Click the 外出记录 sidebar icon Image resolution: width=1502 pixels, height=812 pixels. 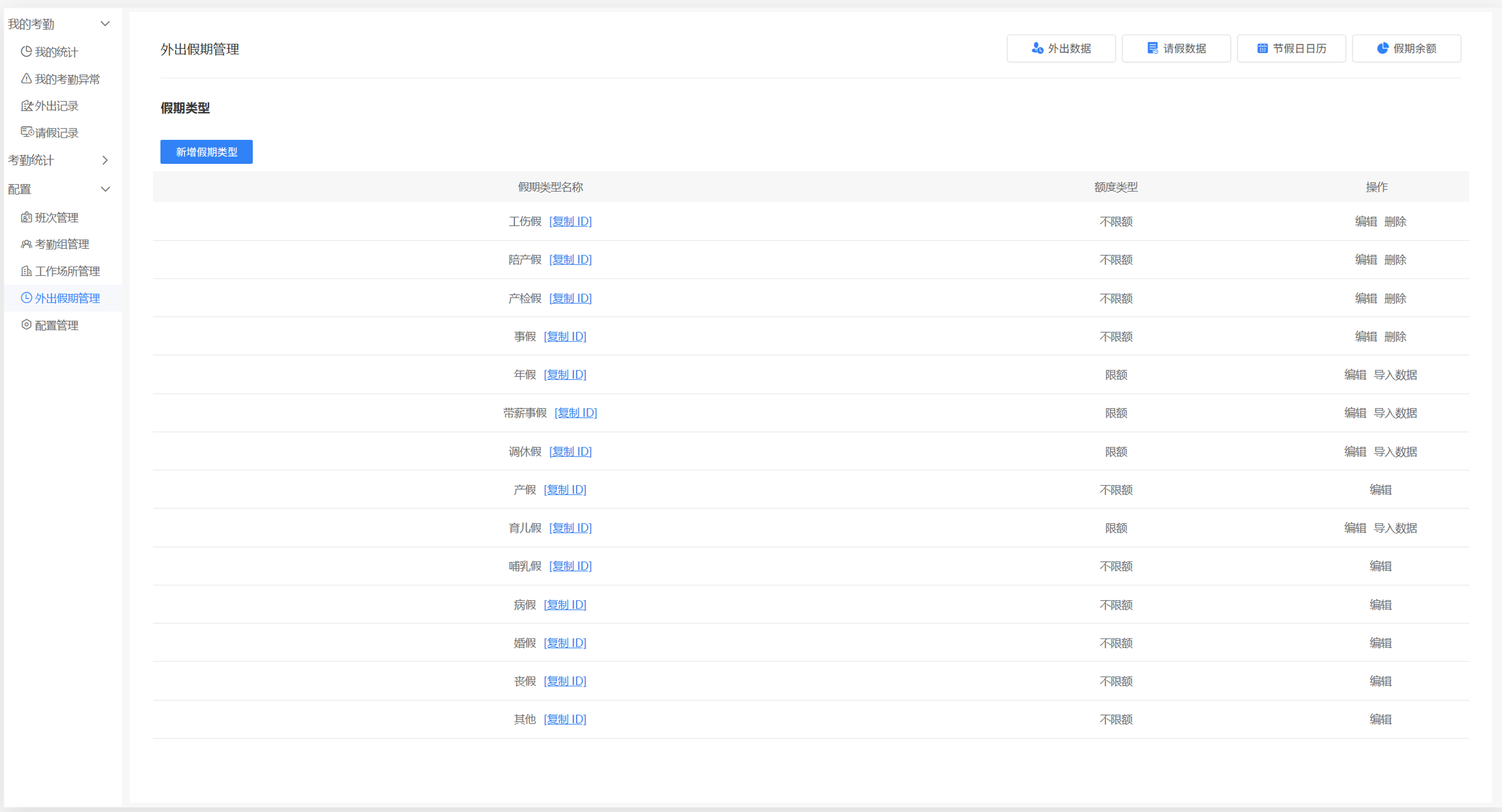pos(26,106)
